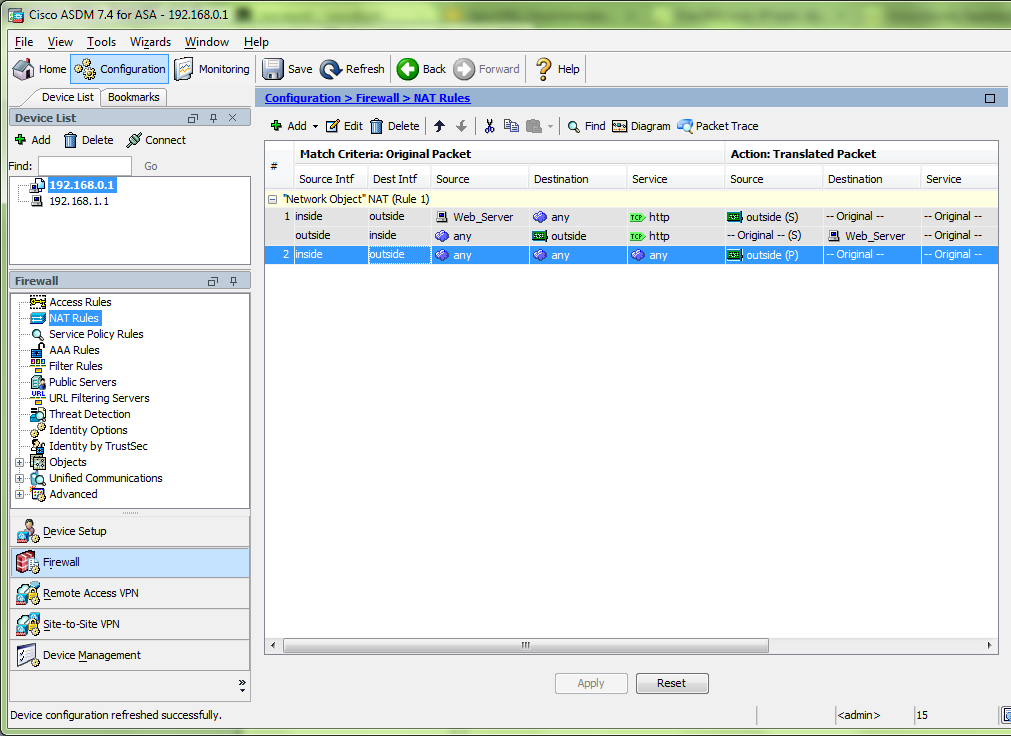Click the Find device input field
This screenshot has height=736, width=1011.
84,166
